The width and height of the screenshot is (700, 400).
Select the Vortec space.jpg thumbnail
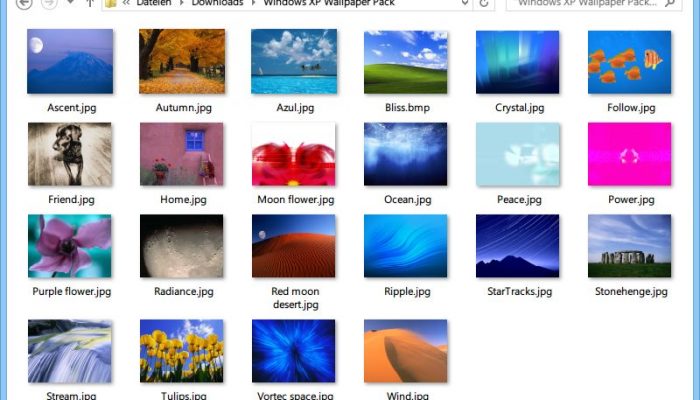click(x=294, y=351)
